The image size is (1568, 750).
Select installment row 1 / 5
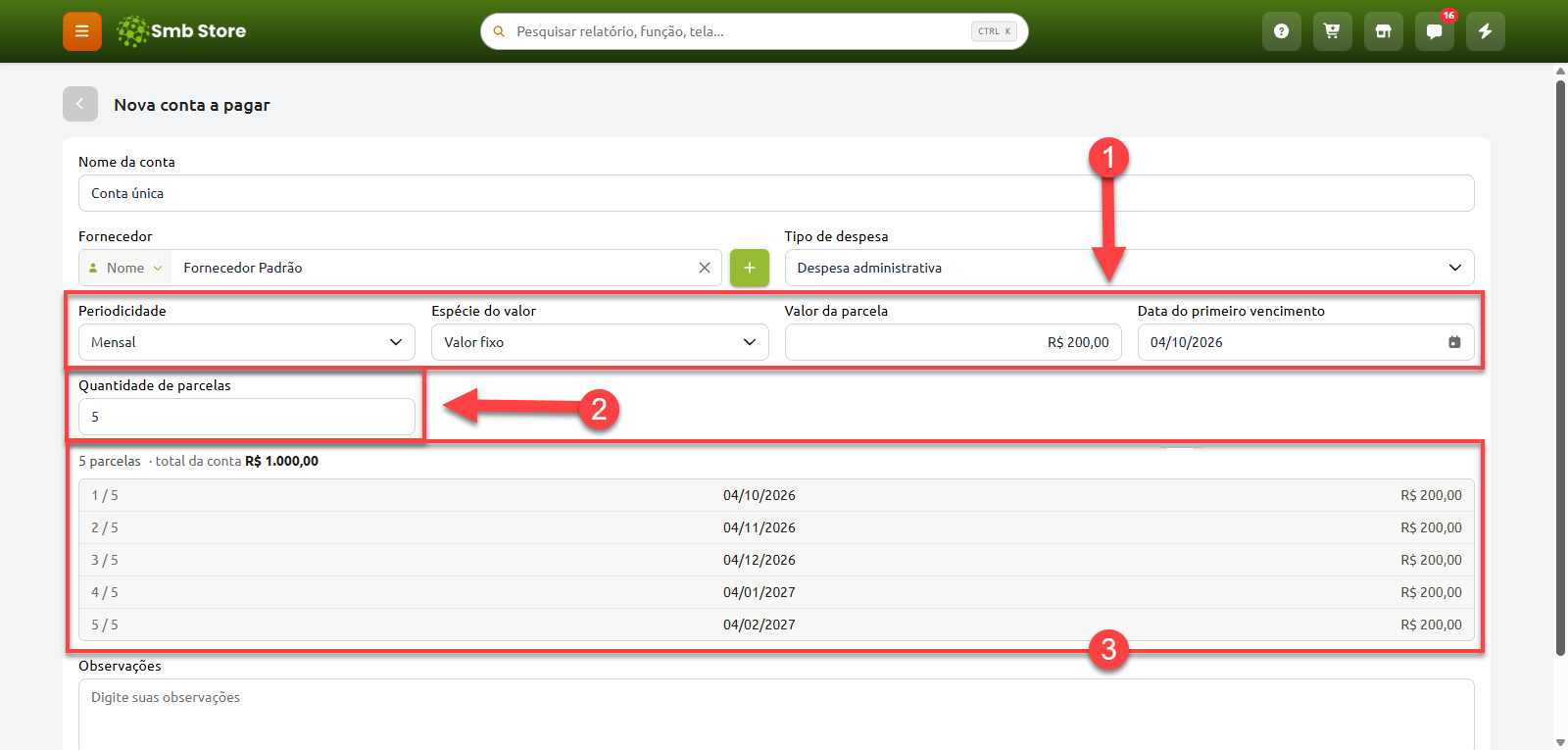776,495
